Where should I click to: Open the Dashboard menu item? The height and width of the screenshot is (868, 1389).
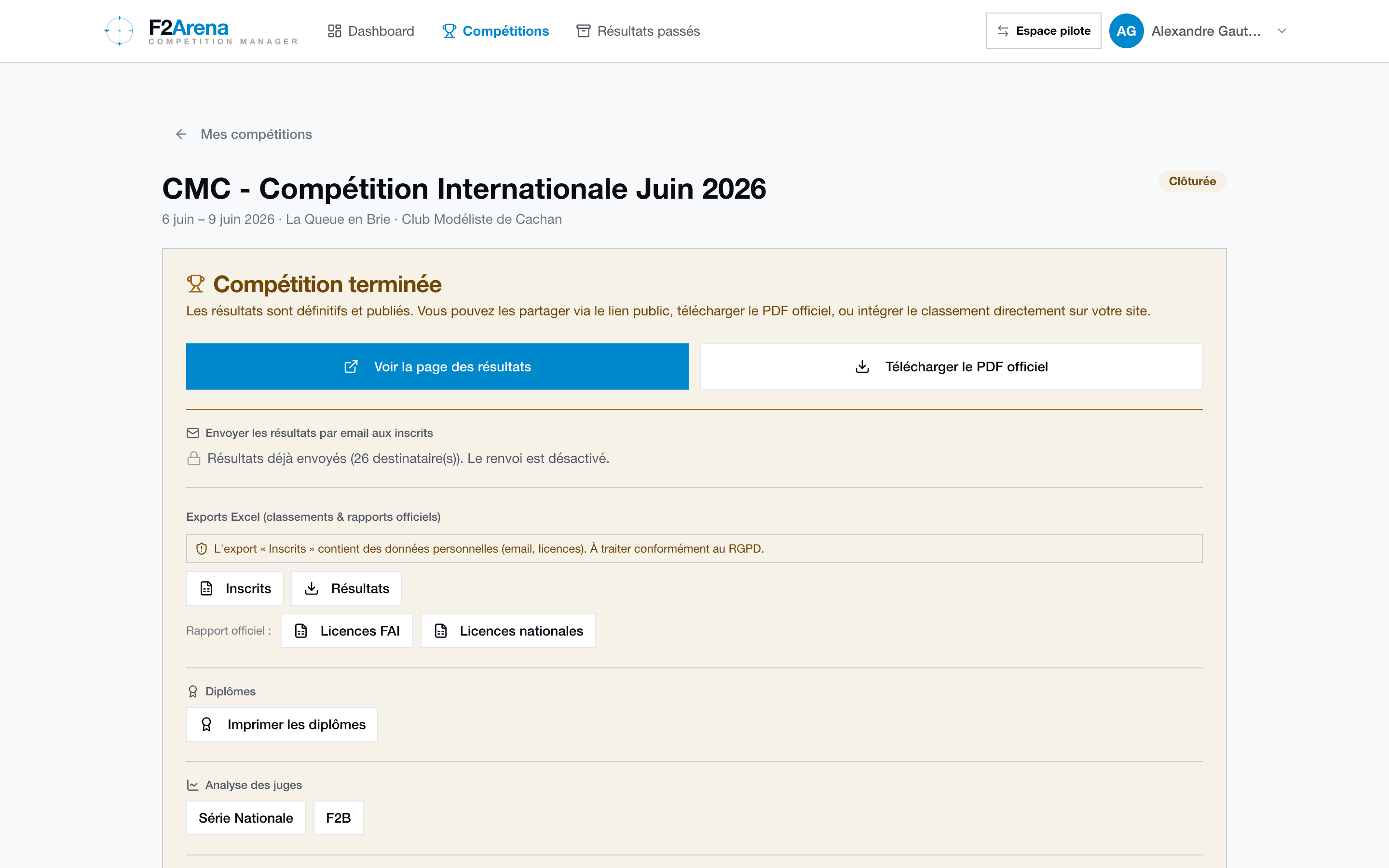[x=371, y=31]
